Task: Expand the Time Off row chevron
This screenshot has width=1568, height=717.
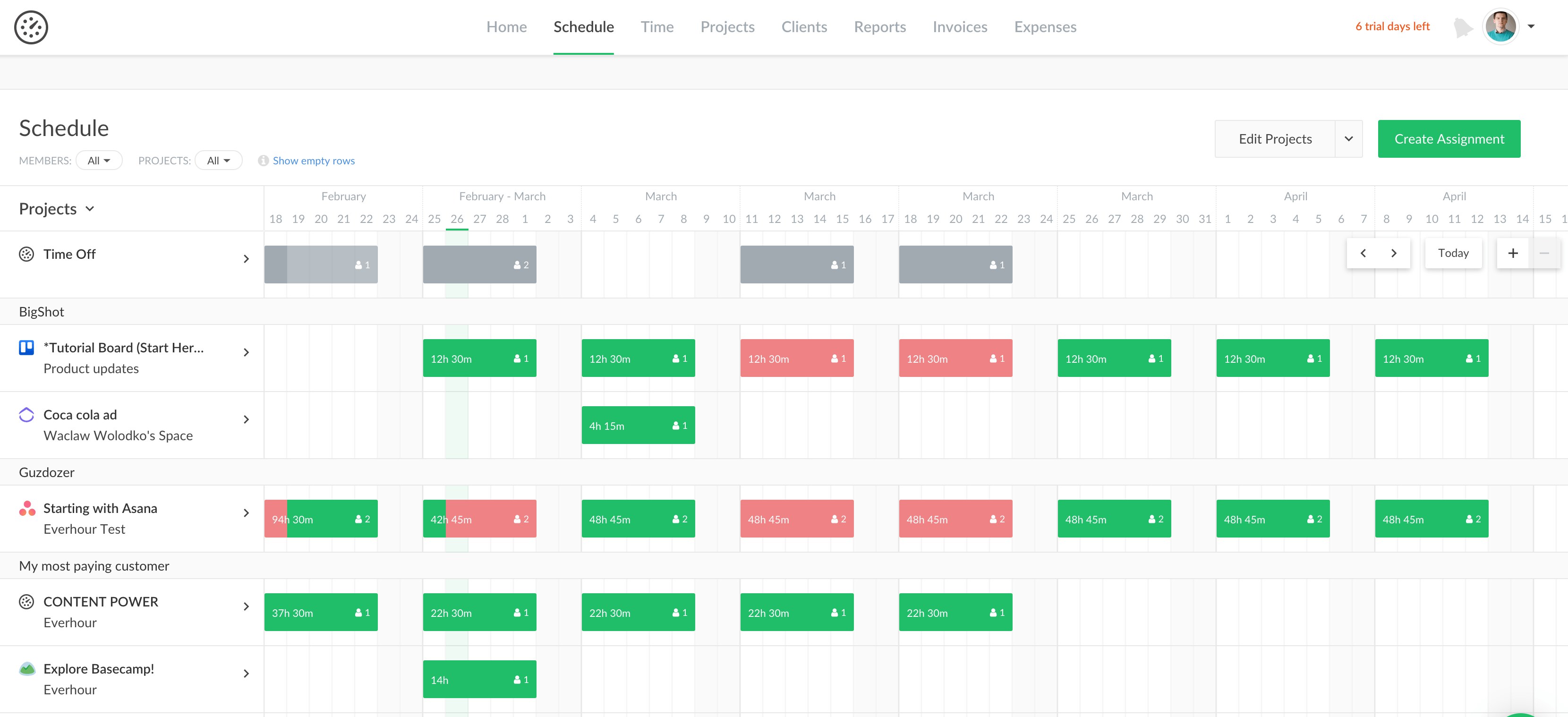Action: click(246, 259)
